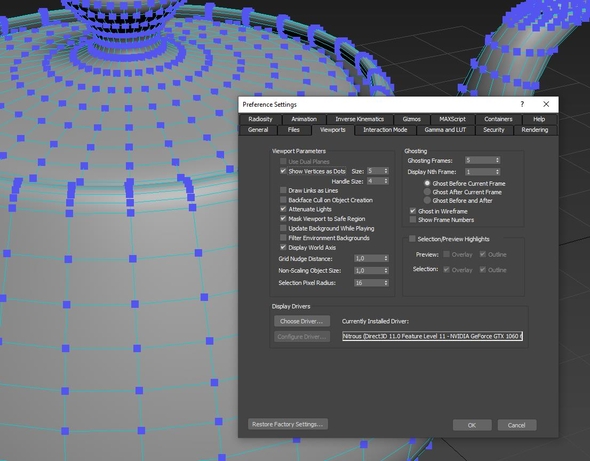The image size is (590, 461).
Task: Click the help question mark icon
Action: pyautogui.click(x=522, y=104)
